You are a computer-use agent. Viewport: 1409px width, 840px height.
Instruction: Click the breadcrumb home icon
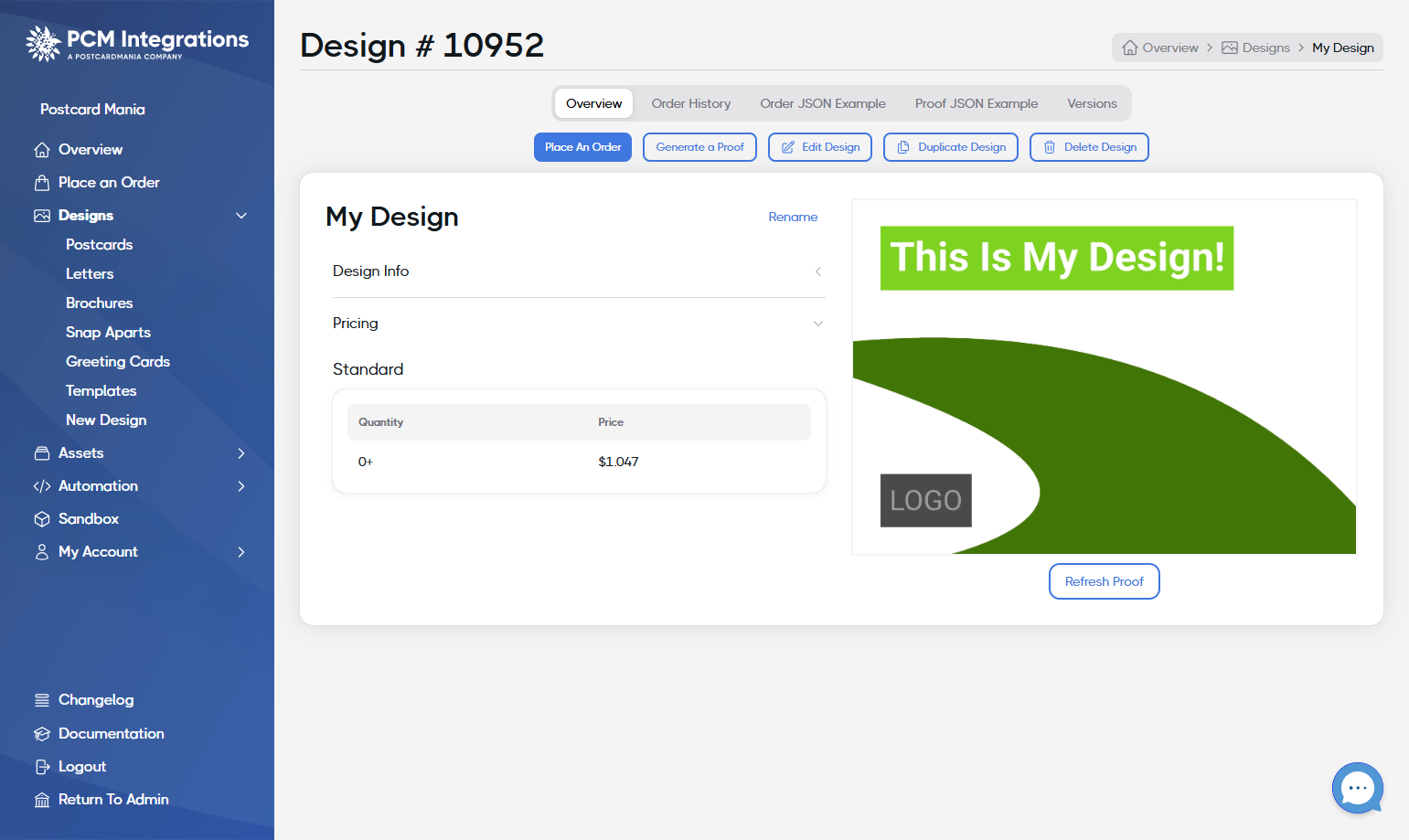pyautogui.click(x=1130, y=48)
